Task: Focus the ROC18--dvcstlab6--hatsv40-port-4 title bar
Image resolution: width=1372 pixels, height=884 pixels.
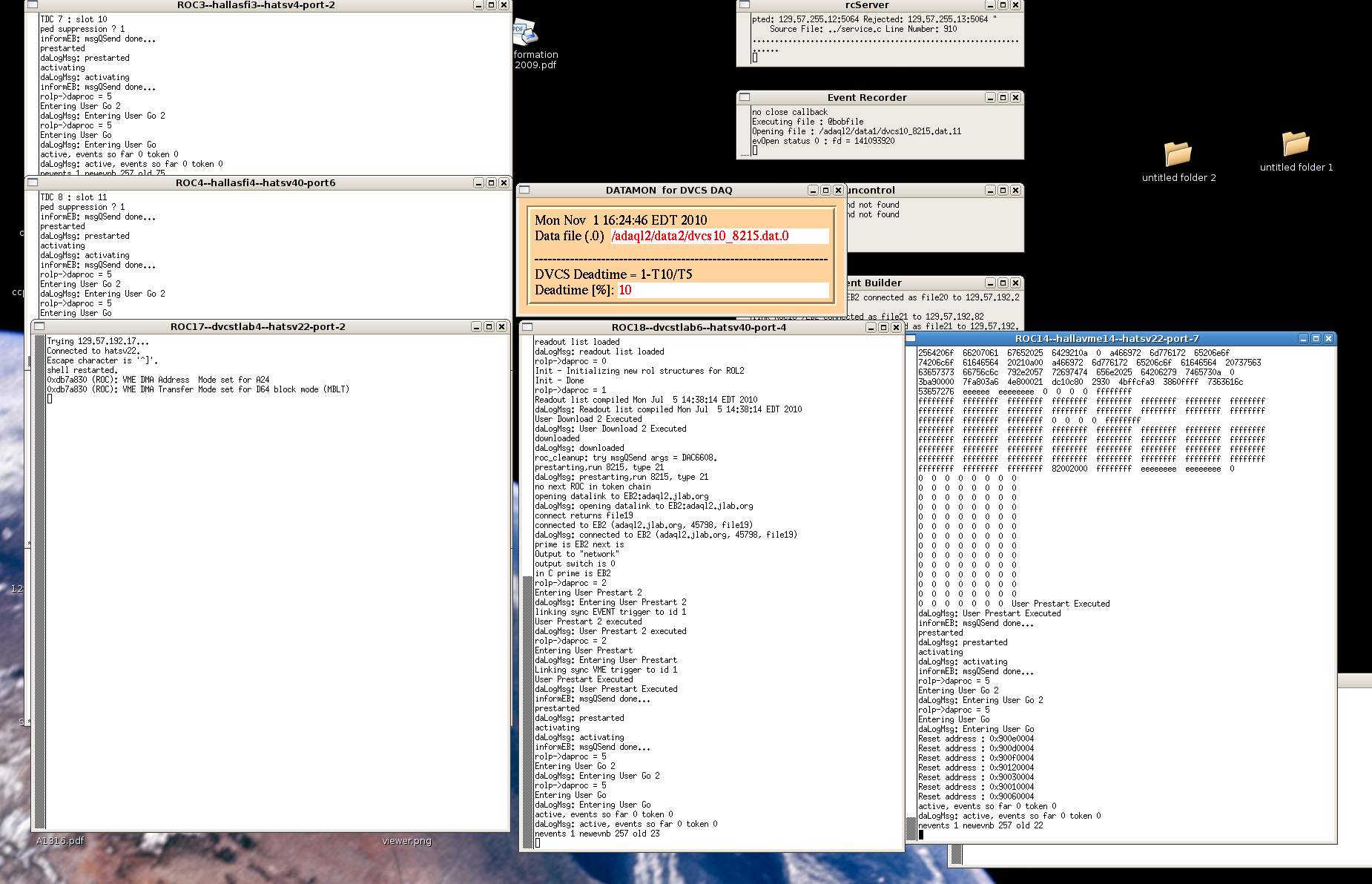Action: 699,327
